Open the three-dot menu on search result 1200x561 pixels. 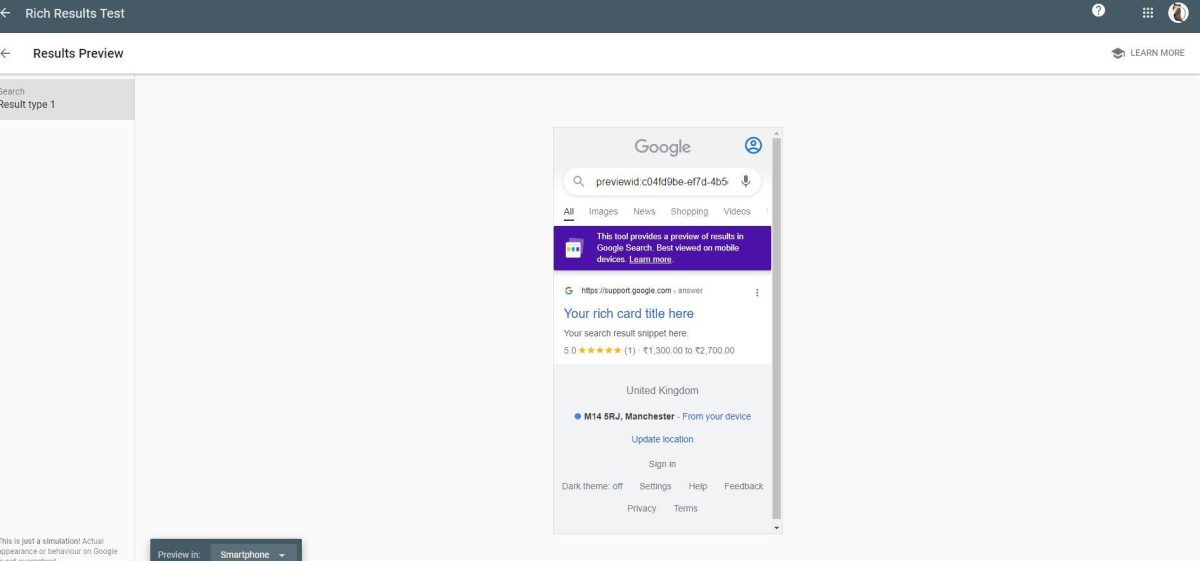[757, 292]
